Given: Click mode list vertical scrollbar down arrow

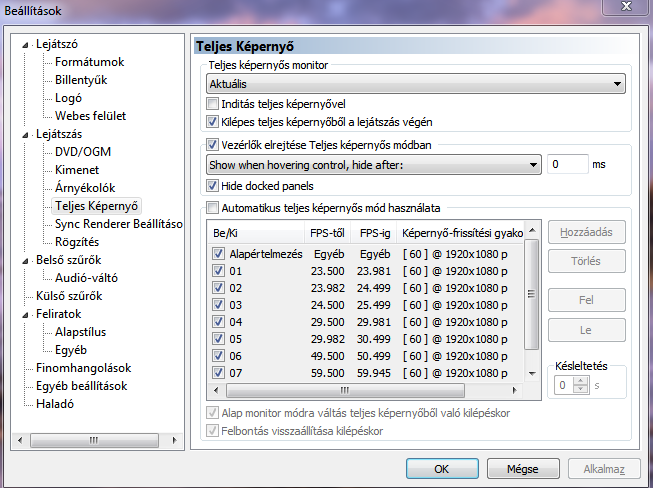Looking at the screenshot, I should [x=532, y=373].
